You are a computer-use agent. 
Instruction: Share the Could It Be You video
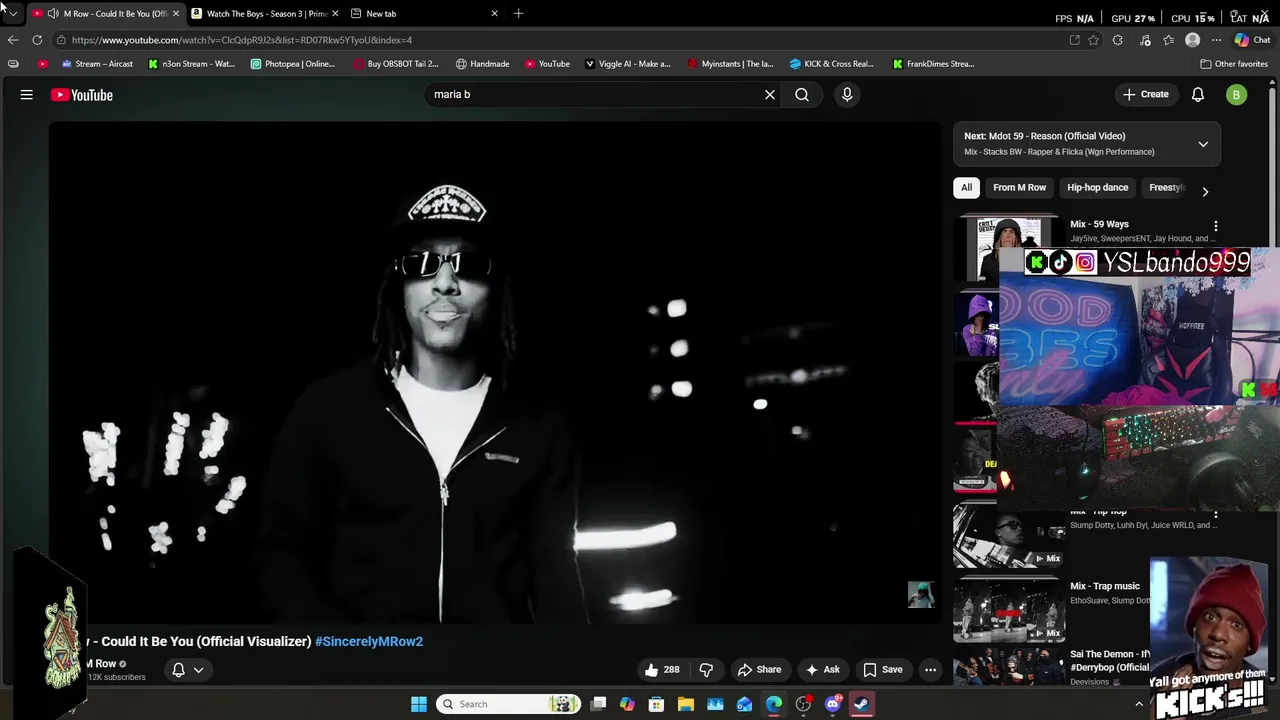pyautogui.click(x=759, y=670)
